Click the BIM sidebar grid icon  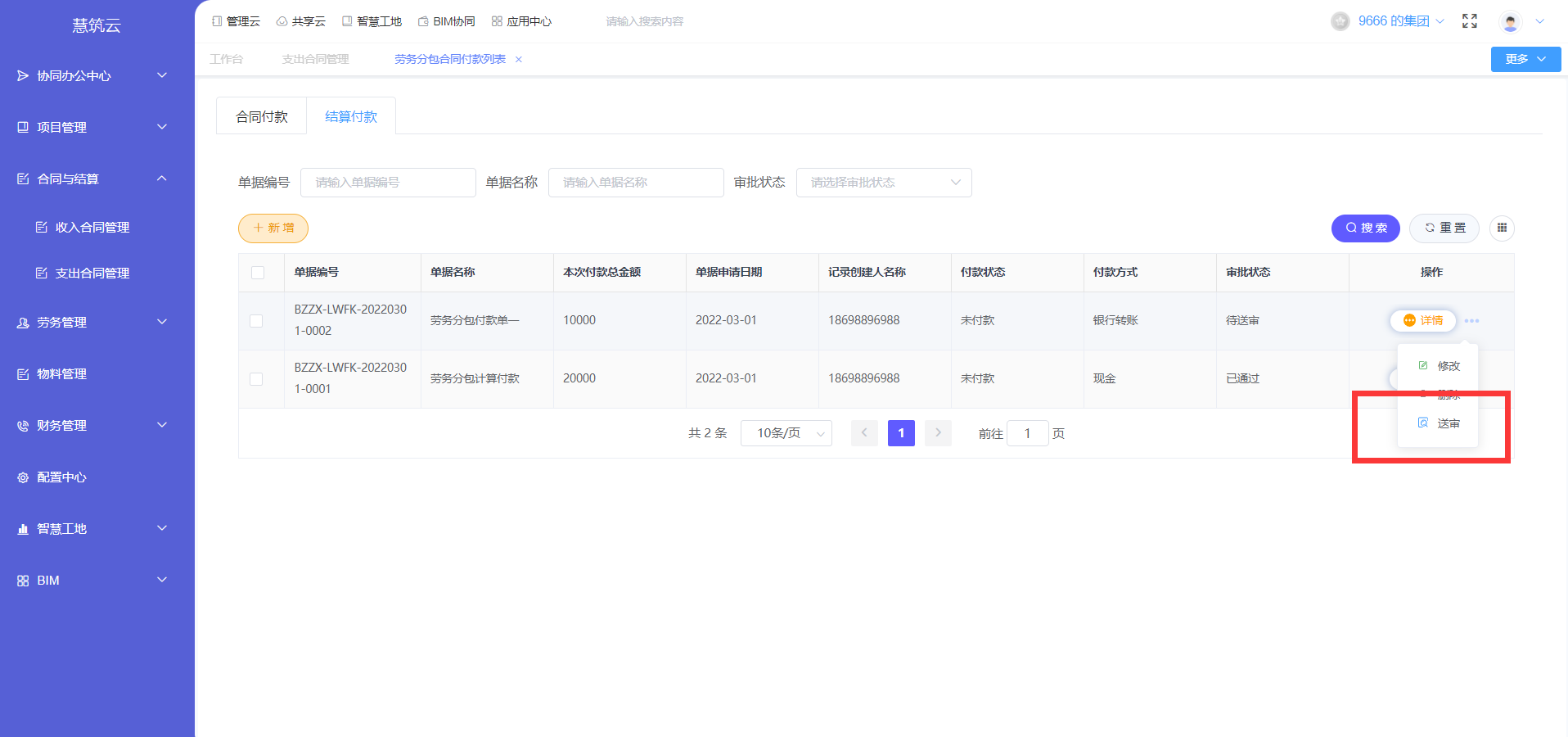tap(23, 581)
